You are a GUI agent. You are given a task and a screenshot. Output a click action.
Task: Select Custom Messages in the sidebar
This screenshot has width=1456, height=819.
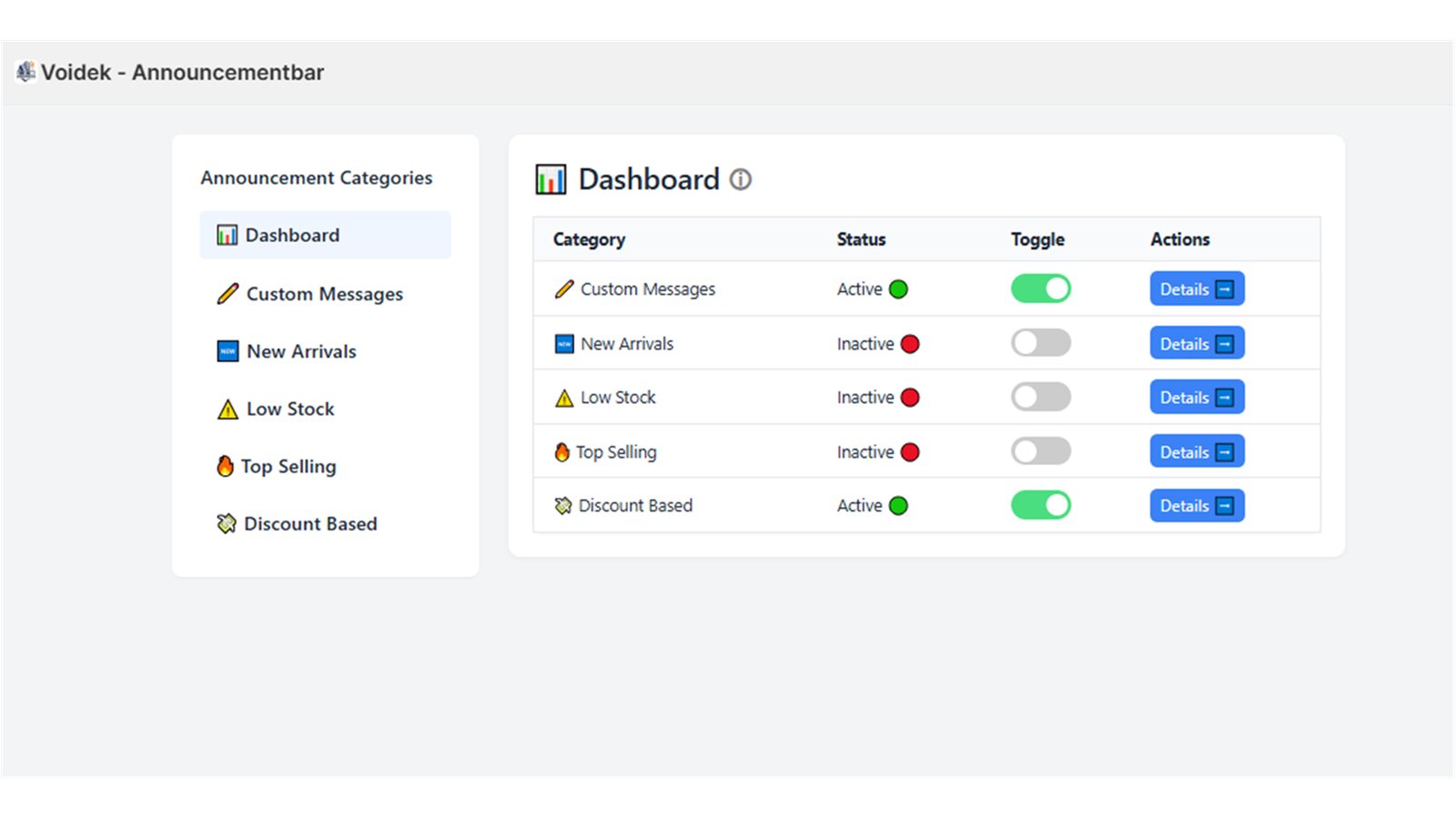323,294
